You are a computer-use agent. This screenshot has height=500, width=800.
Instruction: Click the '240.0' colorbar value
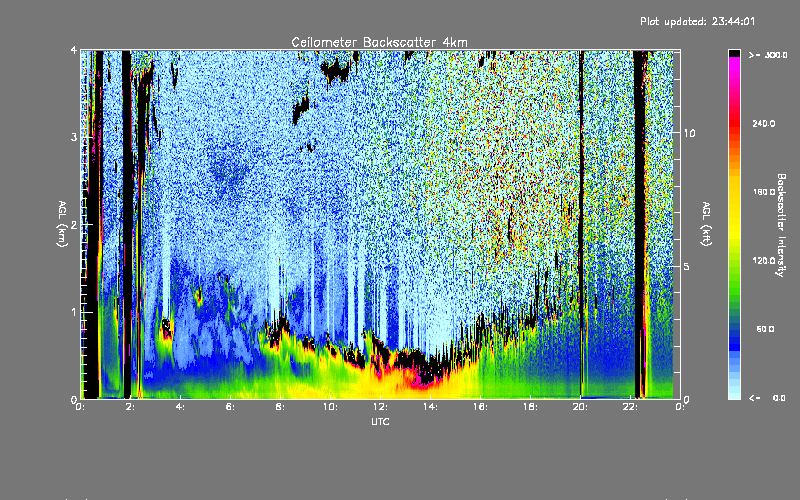point(763,123)
